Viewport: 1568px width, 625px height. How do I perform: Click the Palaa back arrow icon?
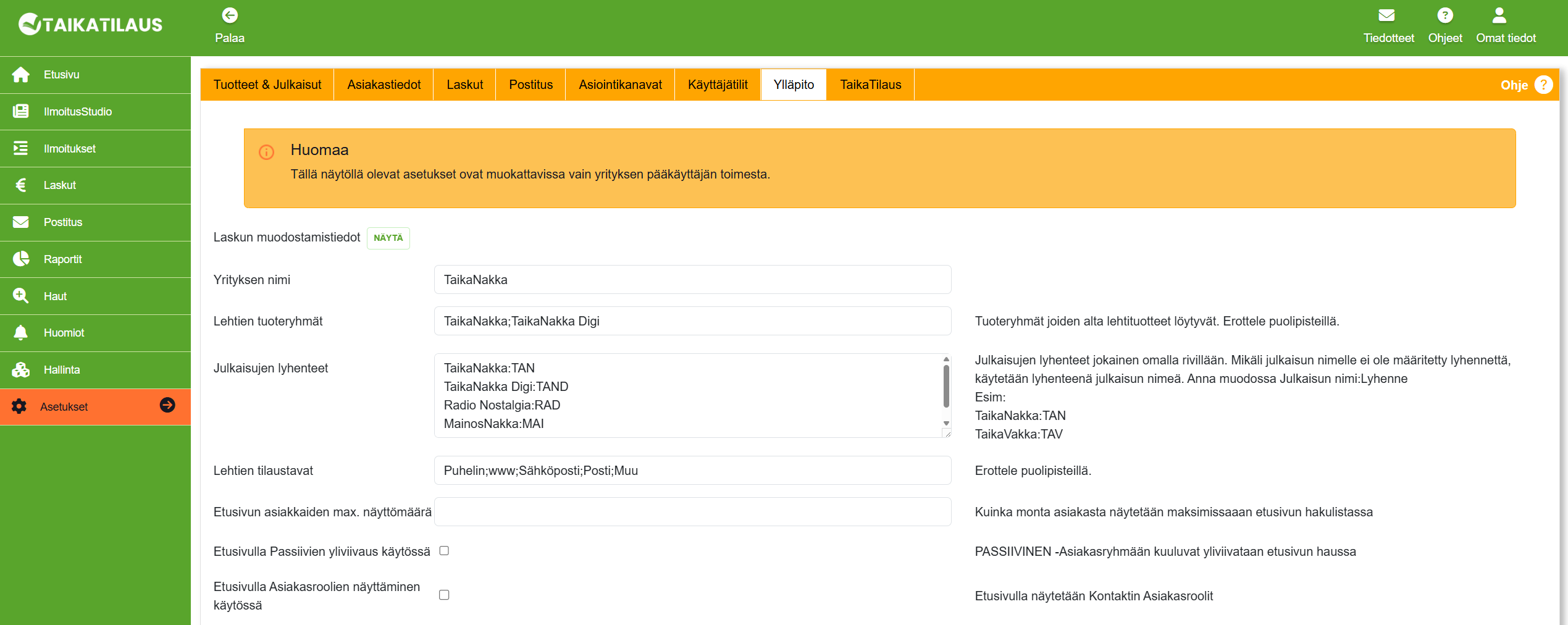230,15
